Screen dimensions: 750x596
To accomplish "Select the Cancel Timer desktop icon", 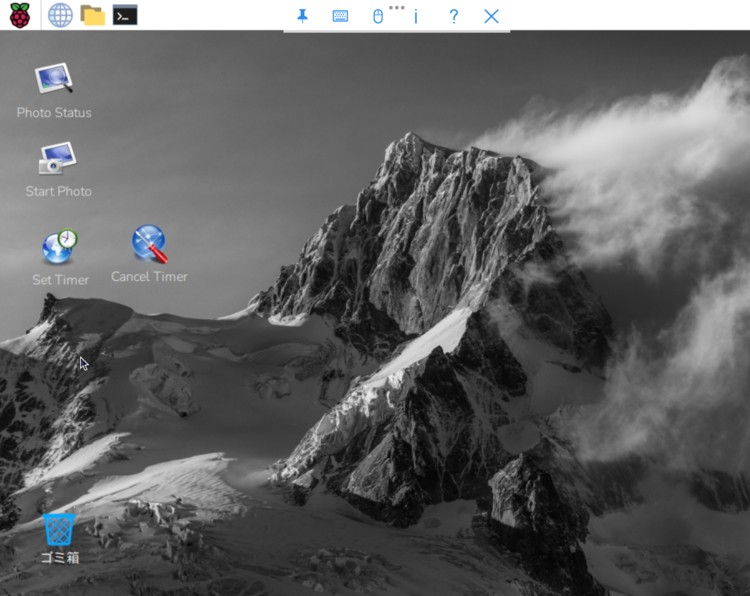I will pos(149,243).
